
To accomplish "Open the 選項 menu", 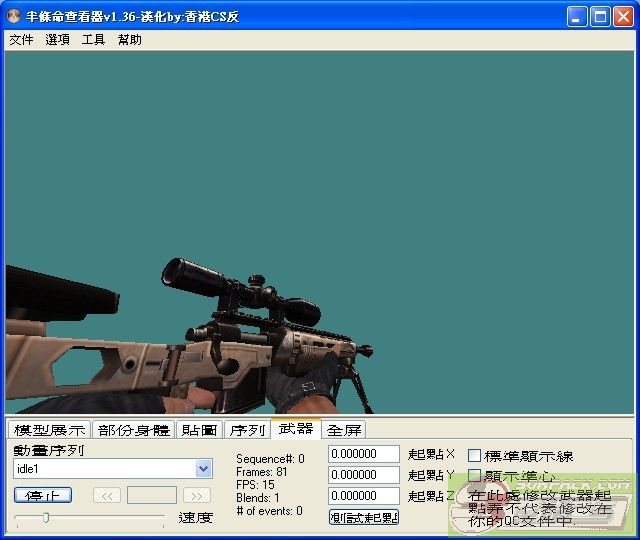I will [57, 40].
